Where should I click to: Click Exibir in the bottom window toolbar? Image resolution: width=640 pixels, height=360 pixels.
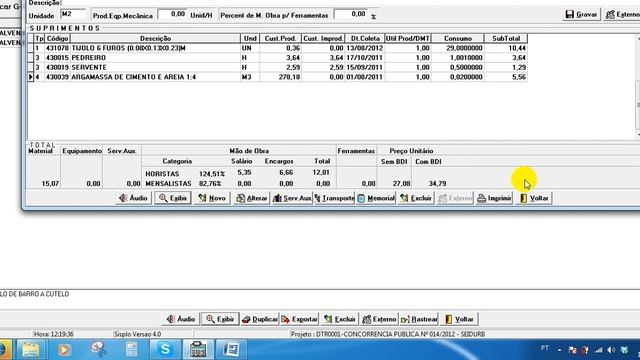click(x=220, y=319)
